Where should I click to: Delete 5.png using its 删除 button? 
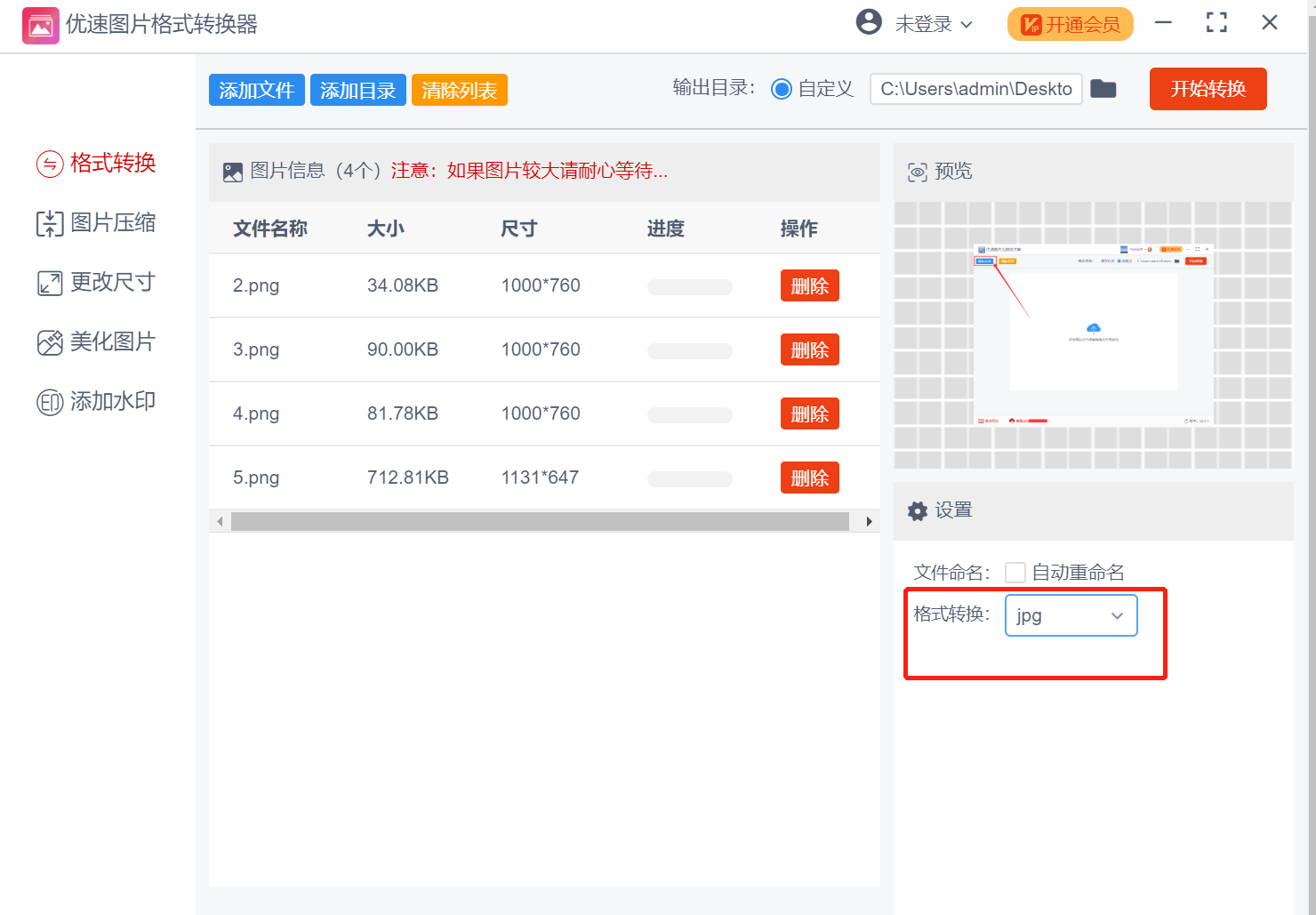[x=809, y=478]
